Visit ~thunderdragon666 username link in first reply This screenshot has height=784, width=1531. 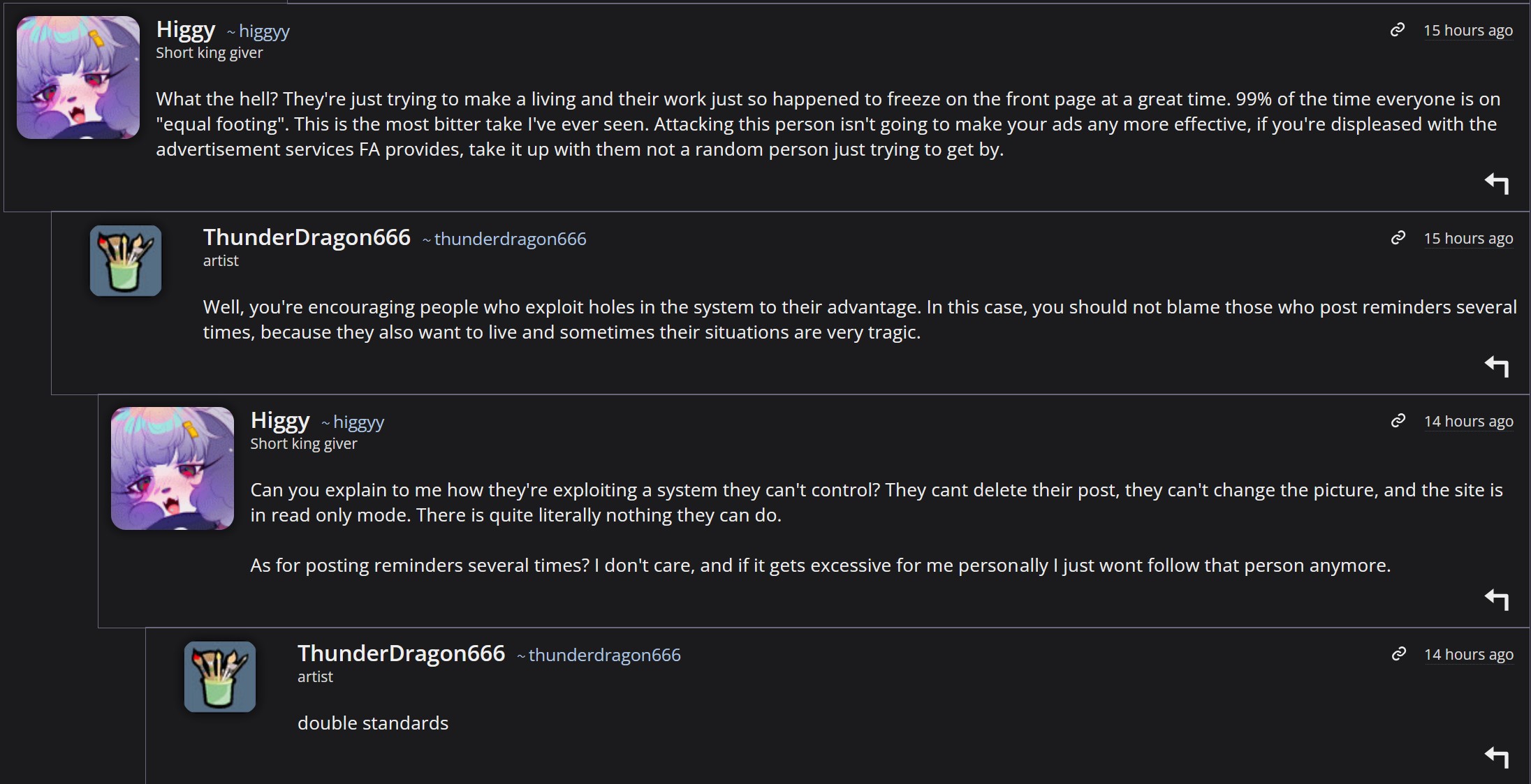[510, 239]
